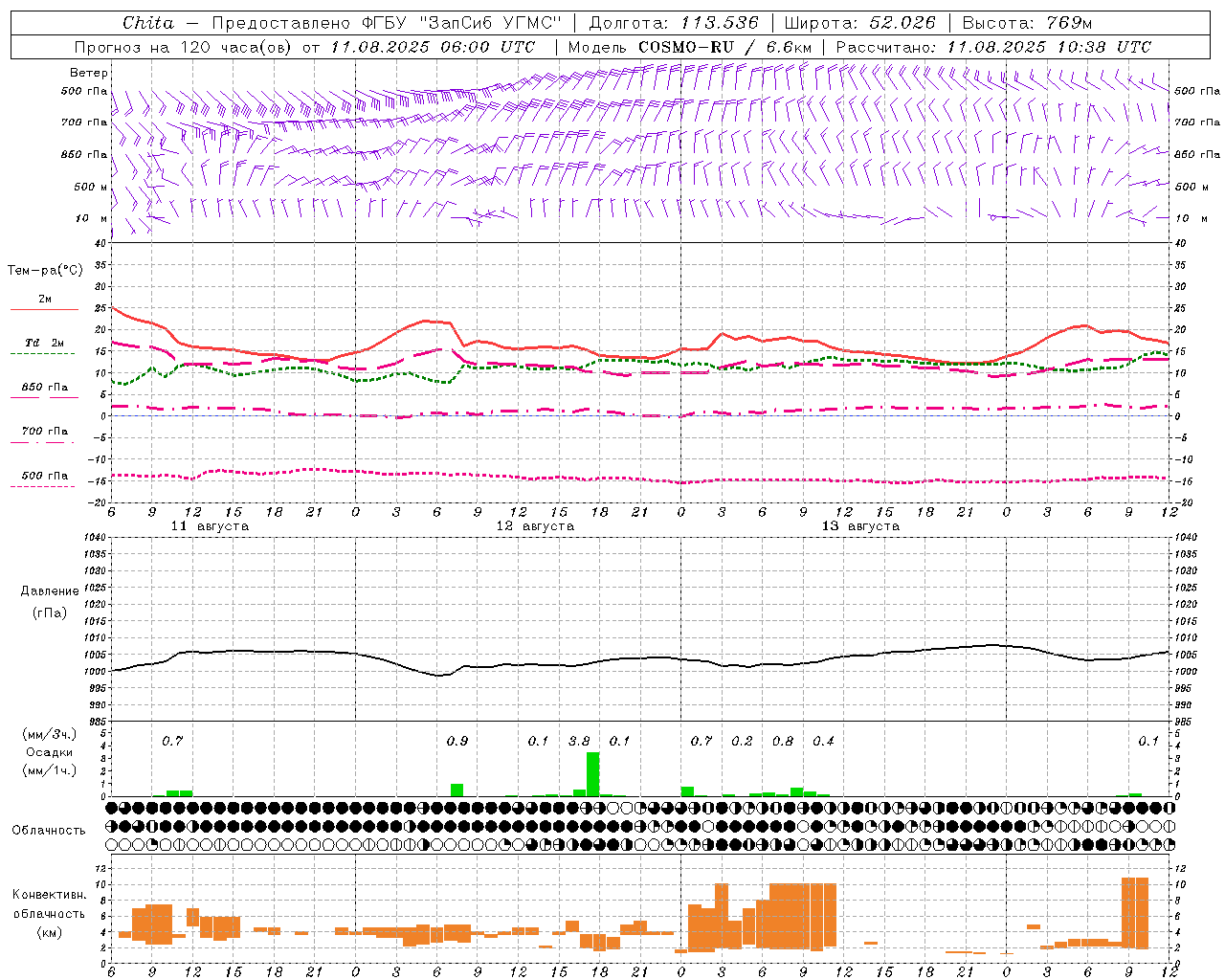Image resolution: width=1225 pixels, height=980 pixels.
Task: Click the "(мм/1ч.)" precipitation unit label
Action: click(x=49, y=770)
